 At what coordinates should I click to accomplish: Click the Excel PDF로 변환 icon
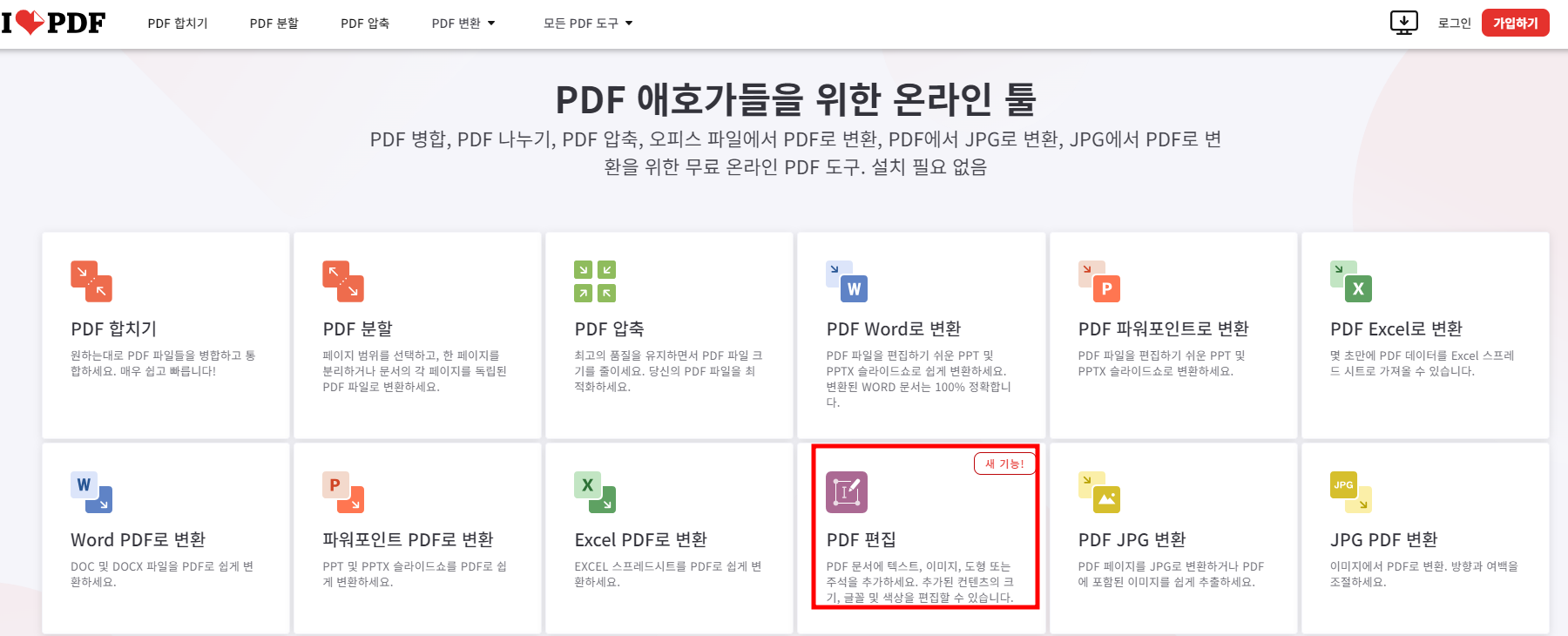(x=595, y=492)
